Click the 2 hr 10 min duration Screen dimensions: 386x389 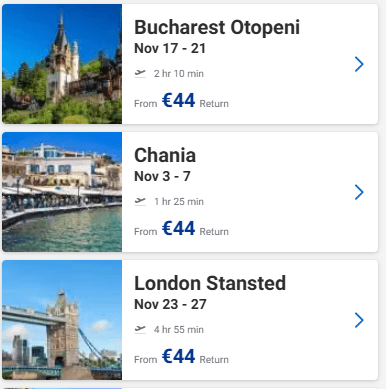point(179,73)
